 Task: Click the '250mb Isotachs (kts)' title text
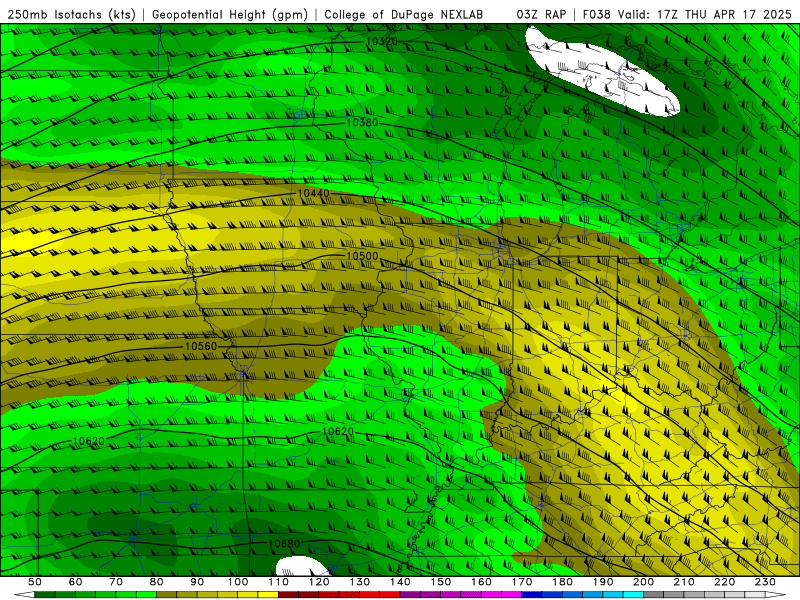tap(71, 14)
